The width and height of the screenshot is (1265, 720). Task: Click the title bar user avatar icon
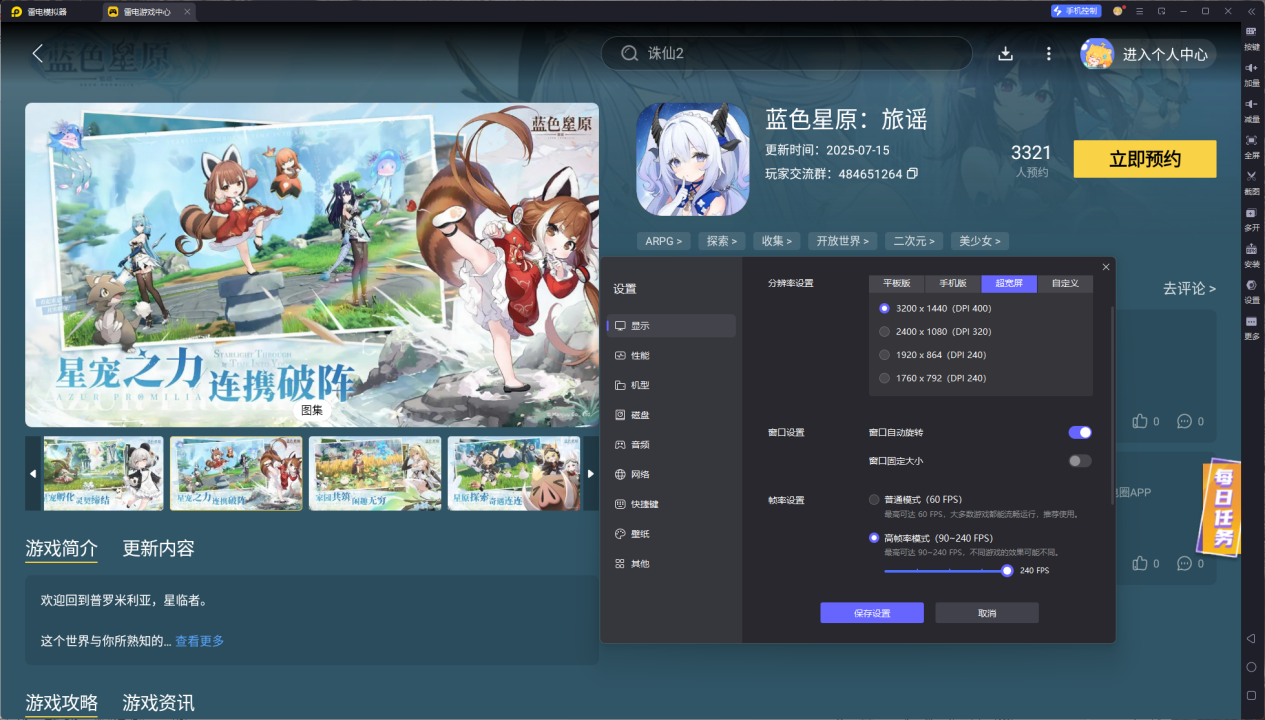[x=1117, y=11]
